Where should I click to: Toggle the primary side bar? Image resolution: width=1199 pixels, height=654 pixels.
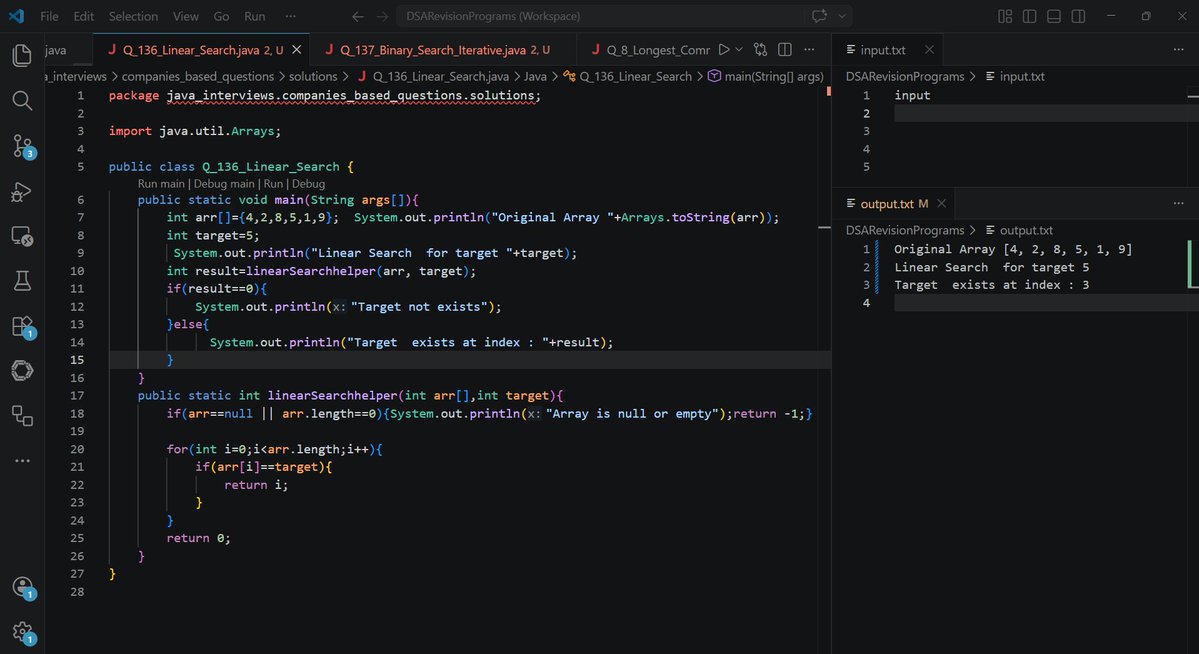tap(1029, 16)
